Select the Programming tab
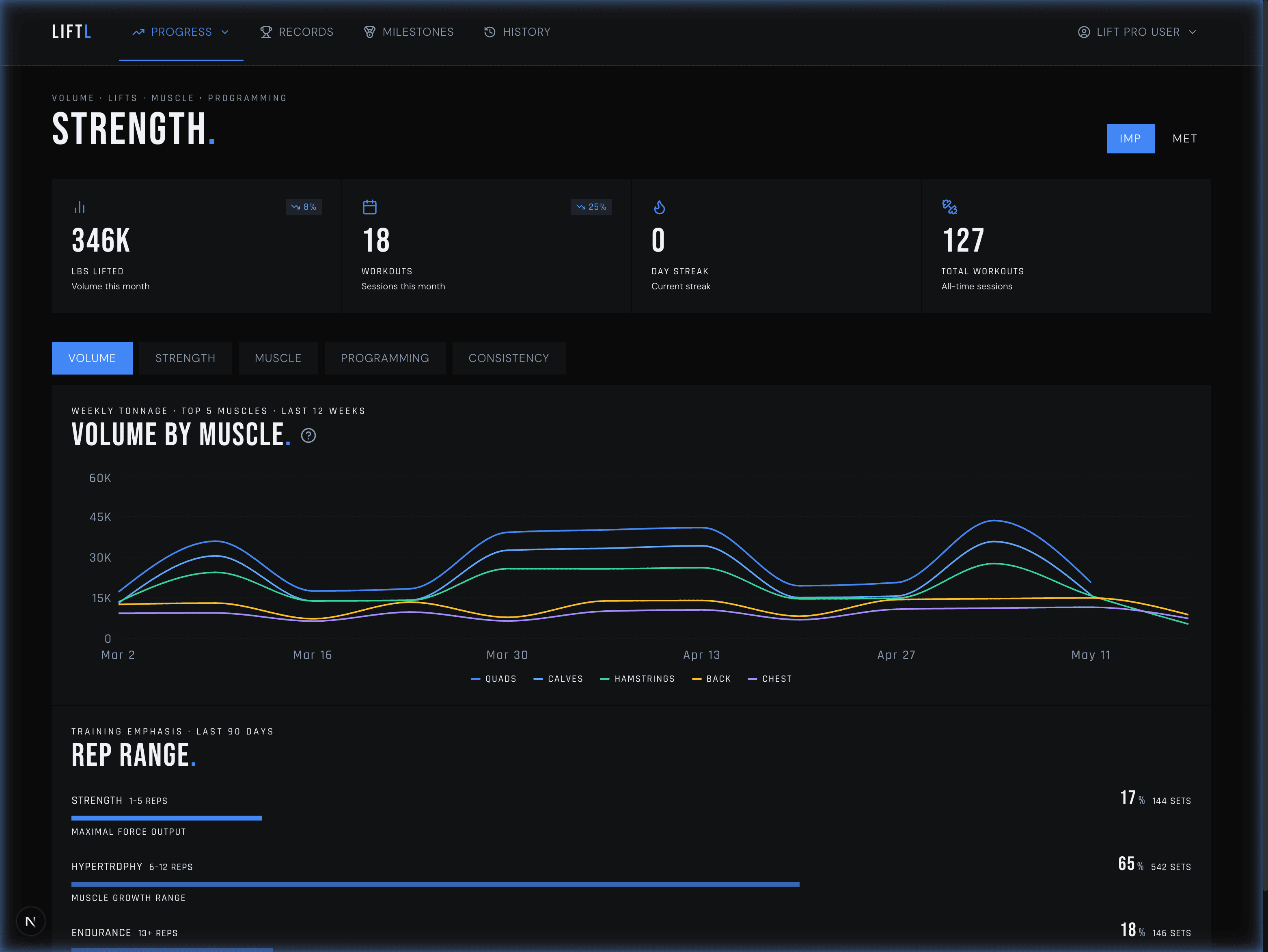Viewport: 1268px width, 952px height. click(x=385, y=358)
